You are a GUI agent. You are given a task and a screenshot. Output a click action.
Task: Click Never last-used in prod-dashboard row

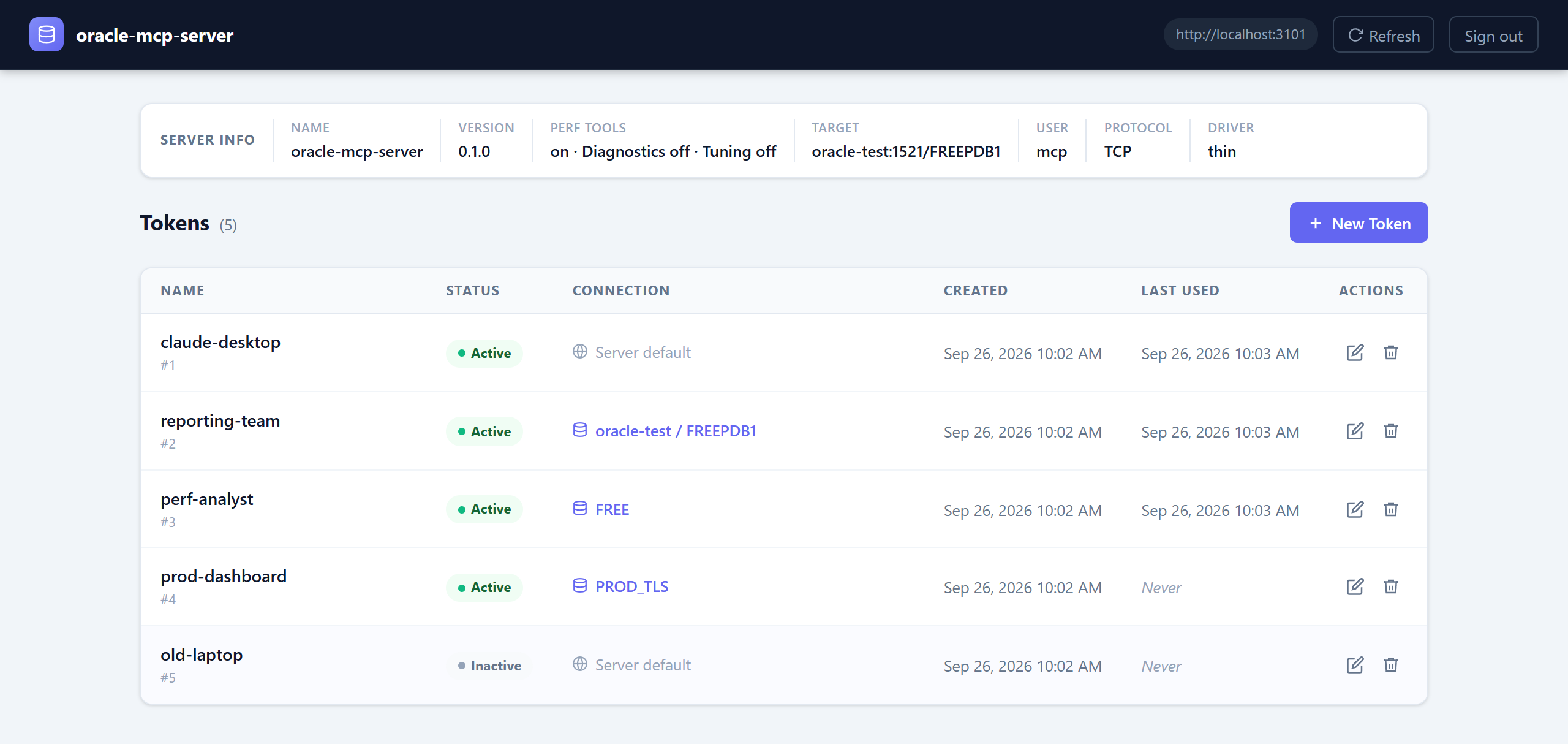[x=1161, y=588]
